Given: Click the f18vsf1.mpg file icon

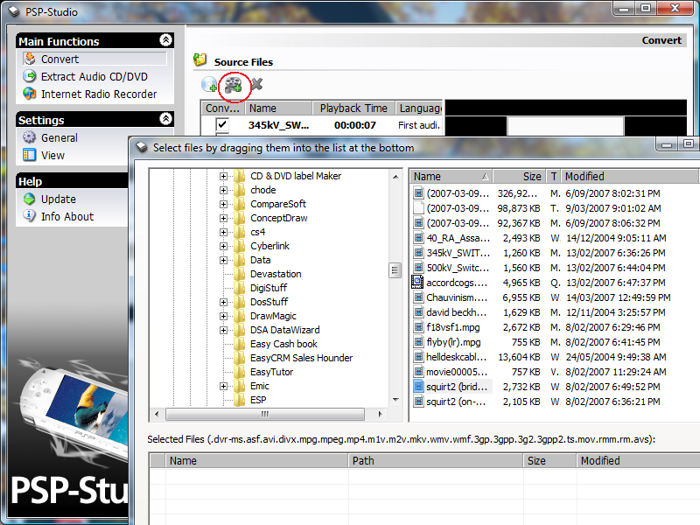Looking at the screenshot, I should [x=418, y=327].
